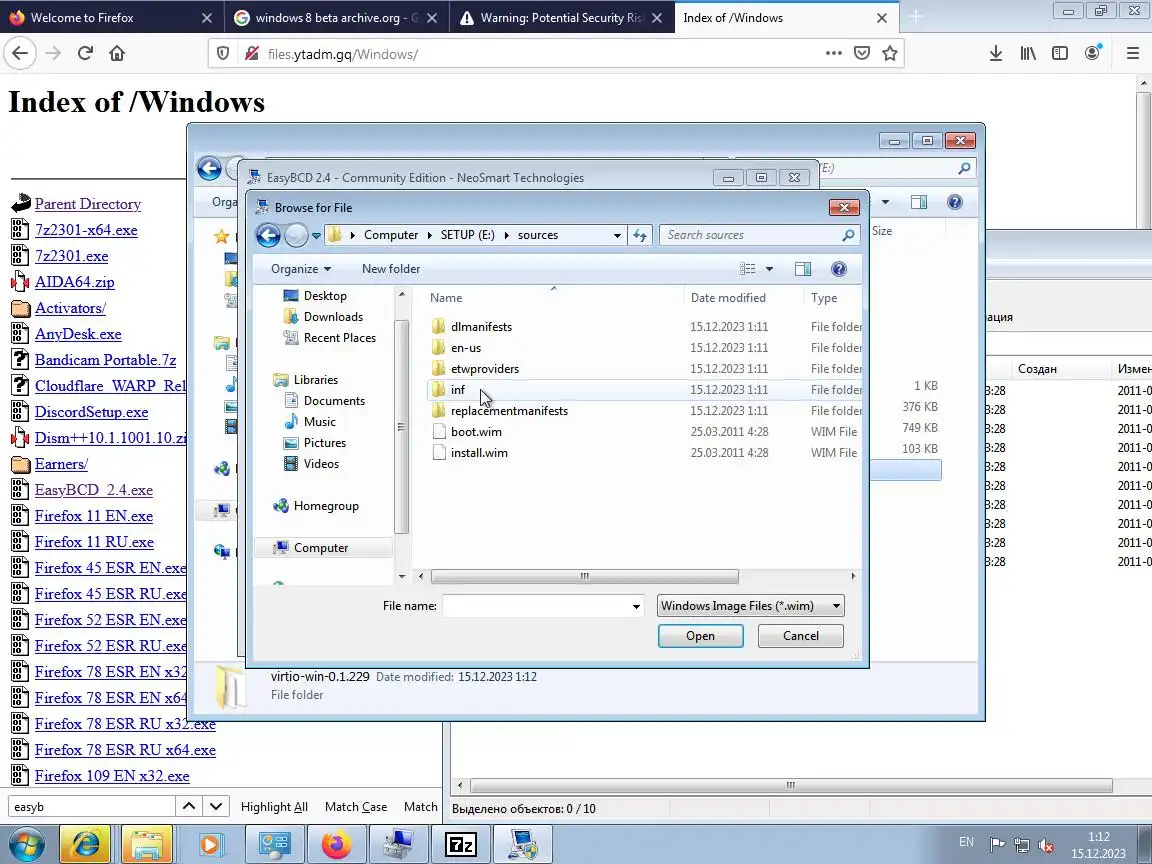
Task: Open file type filter Windows Image Files dropdown
Action: click(x=750, y=606)
